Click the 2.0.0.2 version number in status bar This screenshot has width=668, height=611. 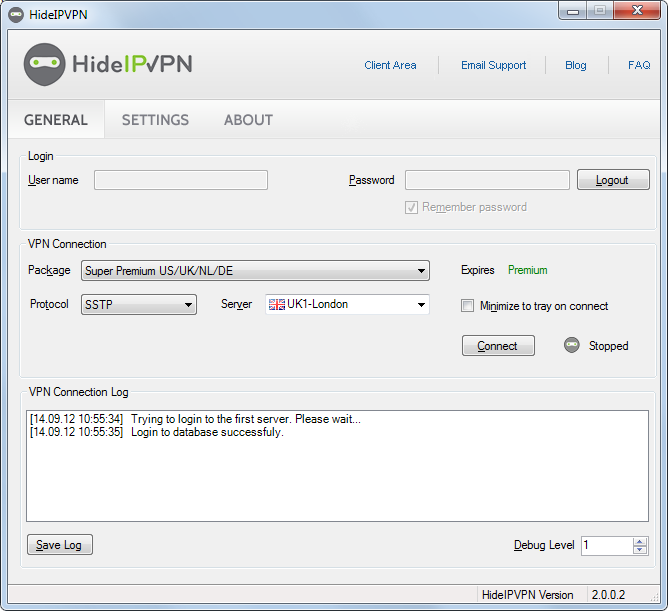click(608, 594)
